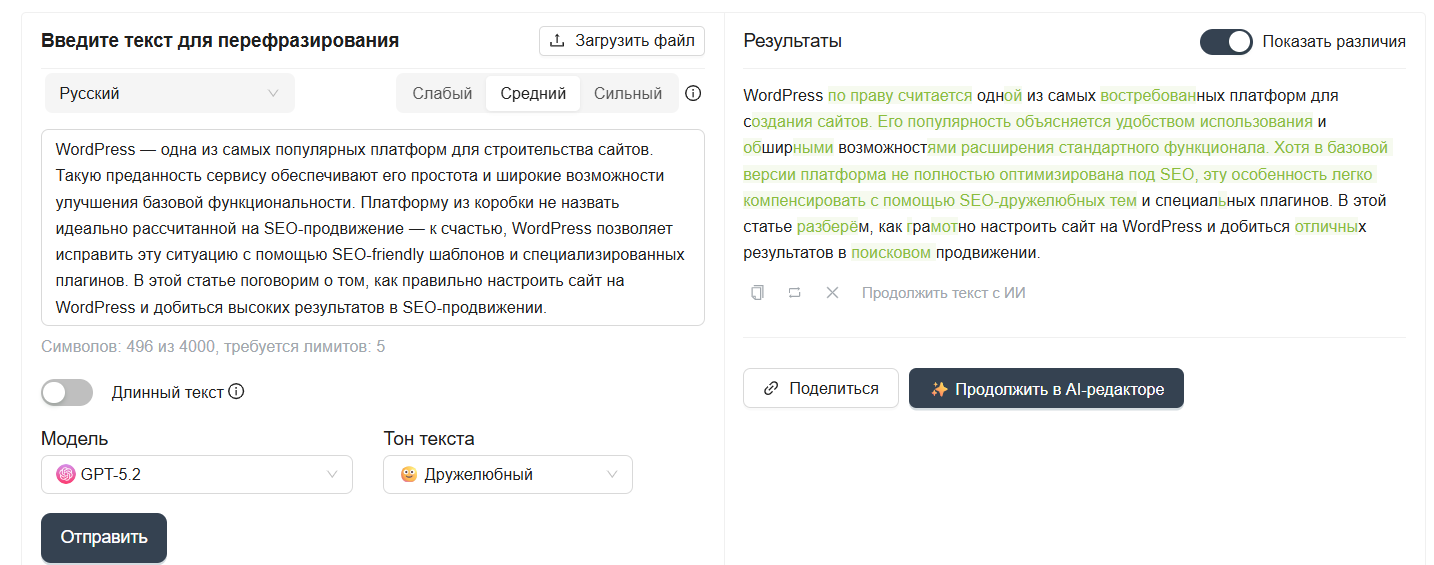
Task: Click the Поделиться link button
Action: [820, 388]
